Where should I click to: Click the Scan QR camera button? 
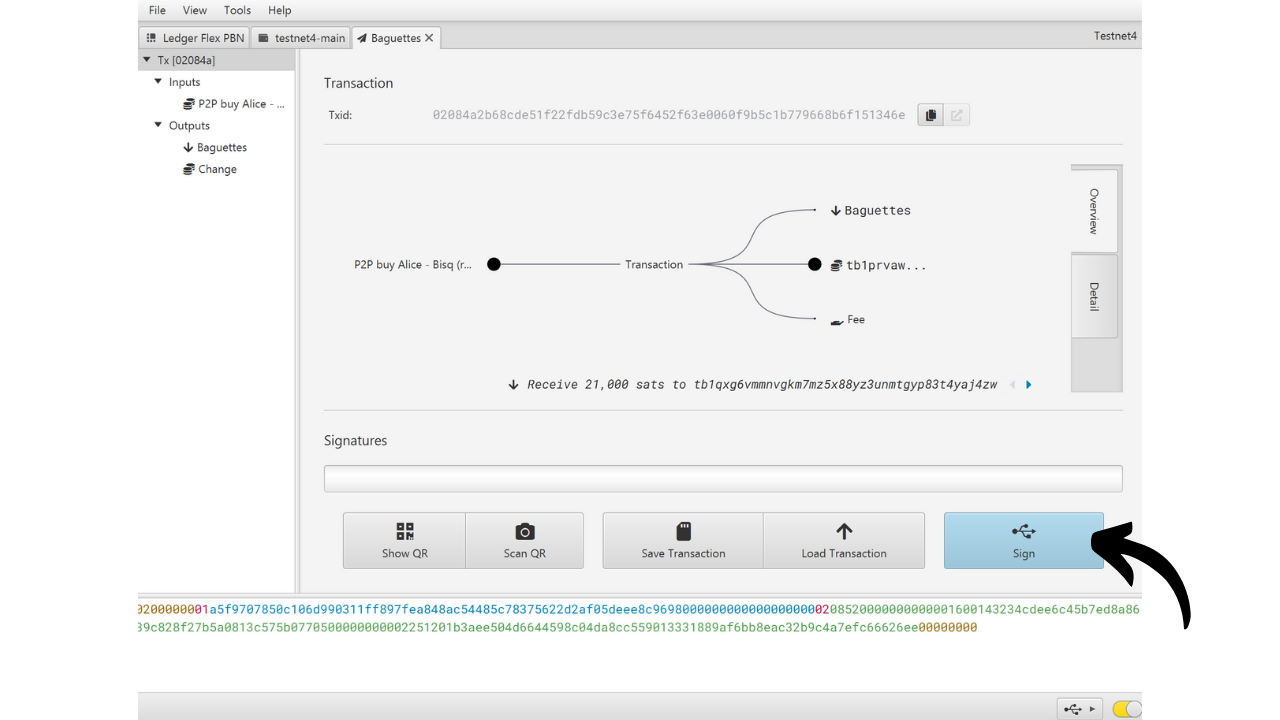coord(524,541)
